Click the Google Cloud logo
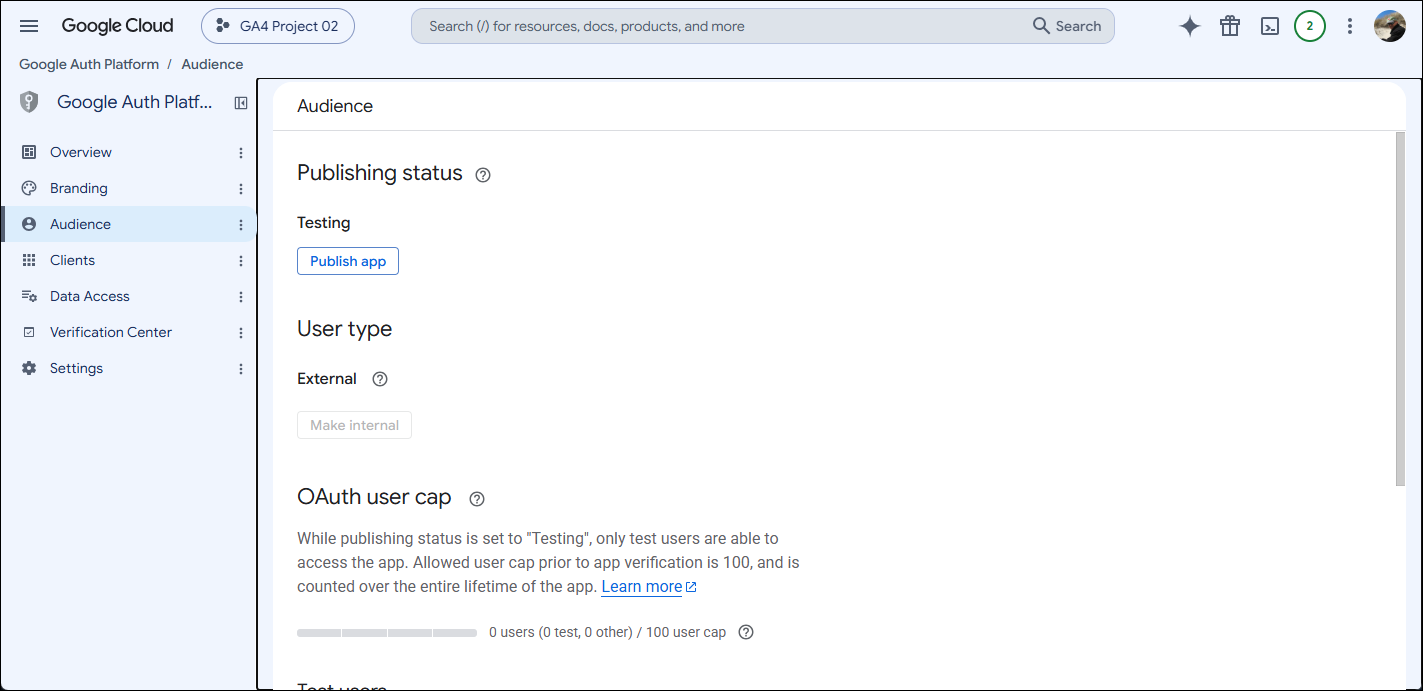This screenshot has width=1423, height=691. pos(117,26)
